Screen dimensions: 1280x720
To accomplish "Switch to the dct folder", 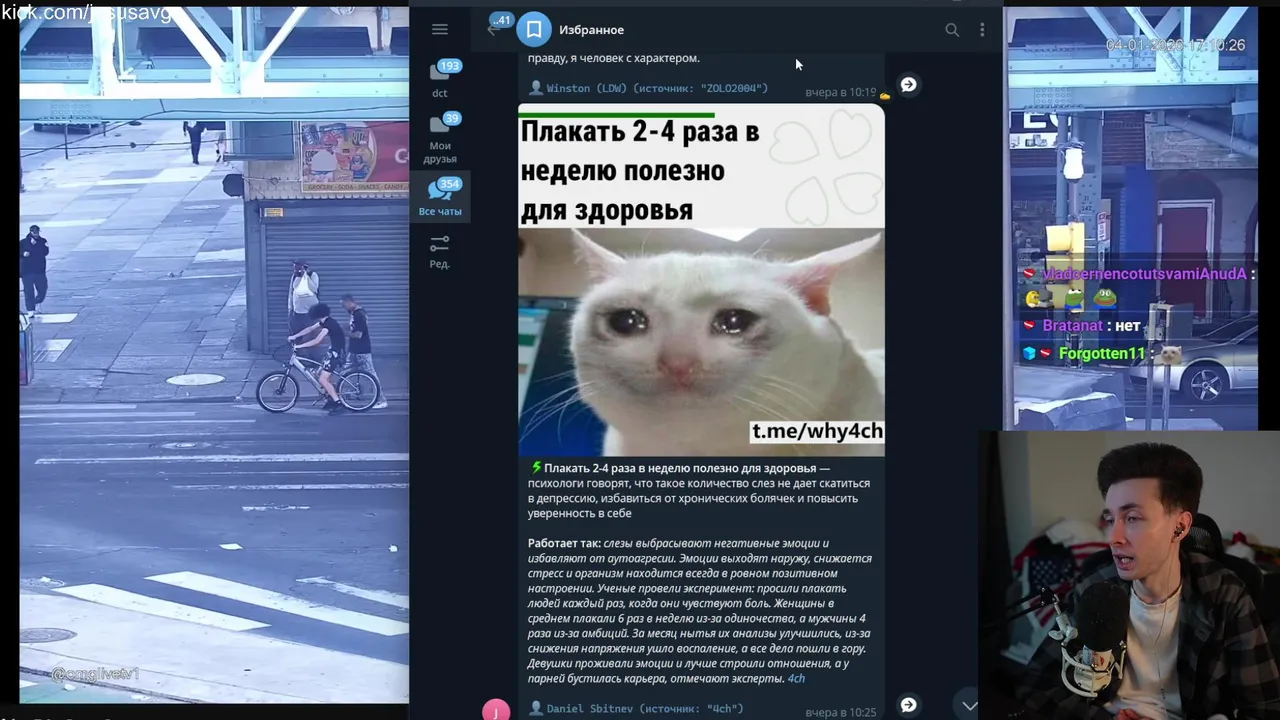I will coord(440,79).
